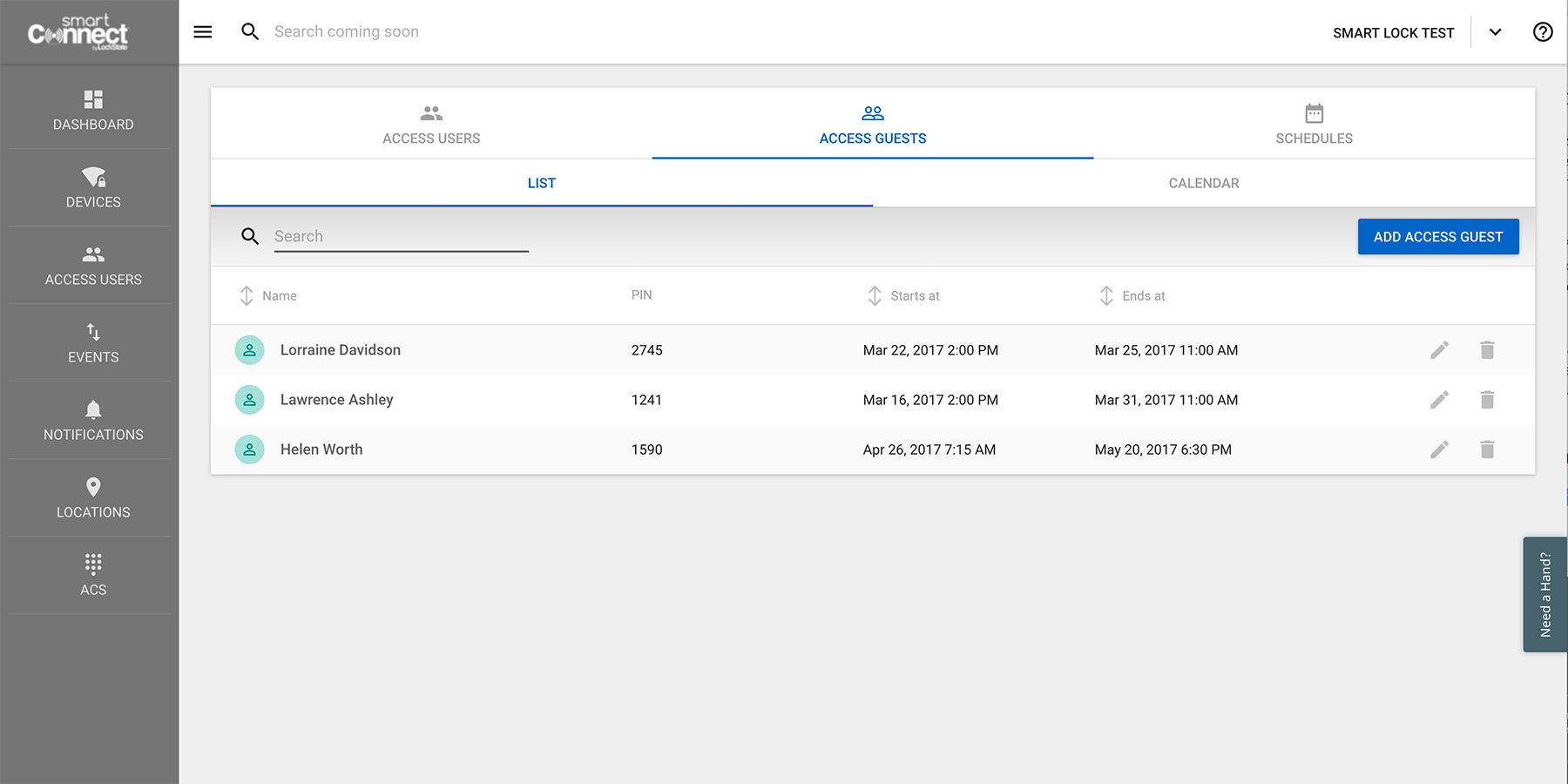Click start date Mar 22, 2017 2:00 PM

tap(930, 350)
